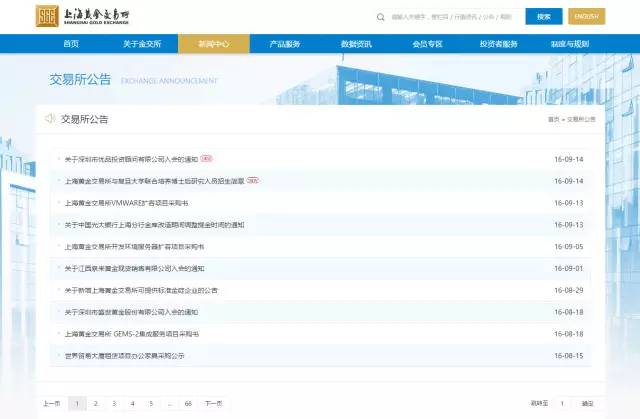Viewport: 640px width, 419px height.
Task: Go to page 5 in pagination
Action: (x=151, y=403)
